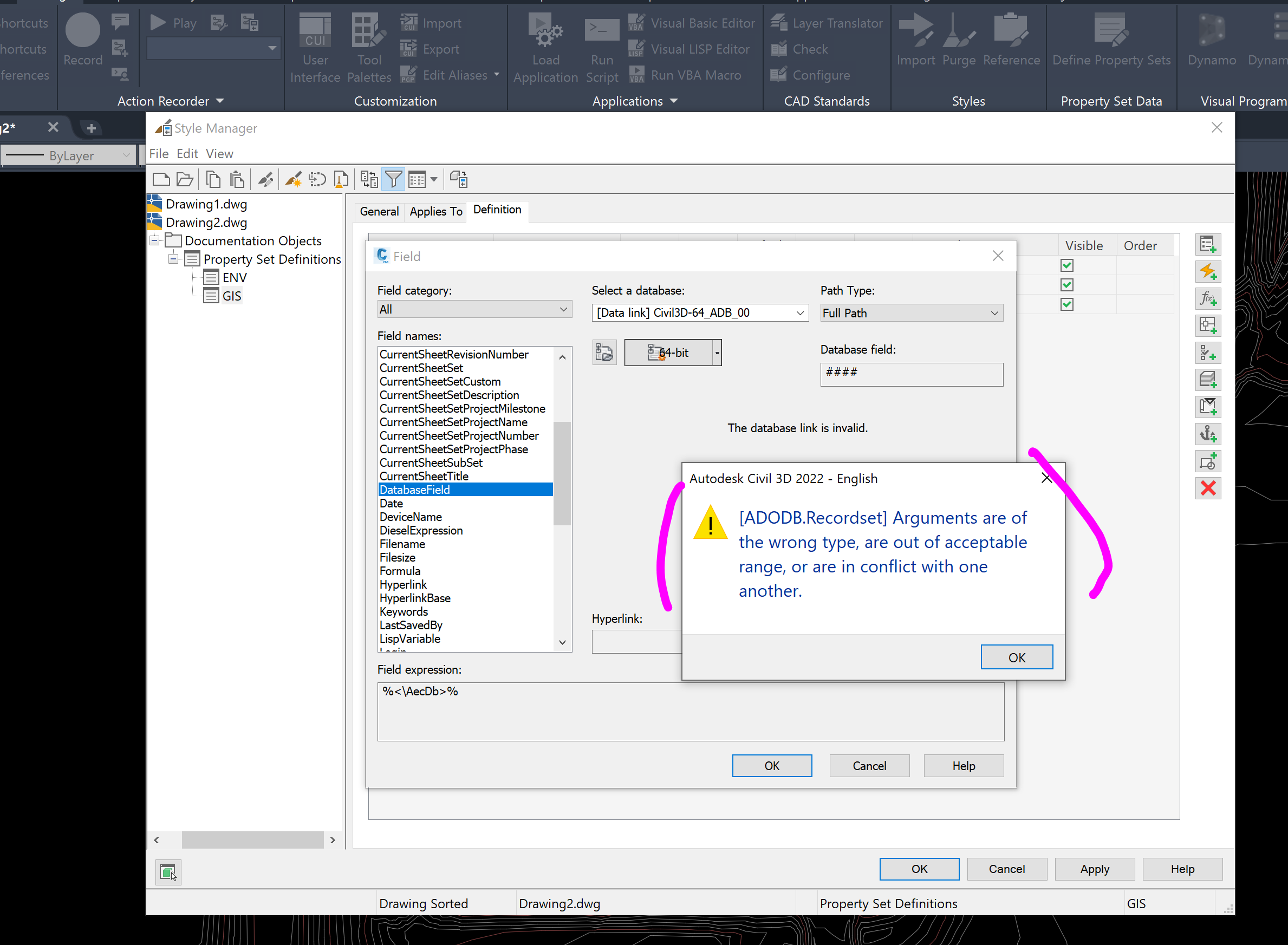Click the Open Drawing folder icon in Style Manager
The image size is (1288, 945).
tap(185, 180)
